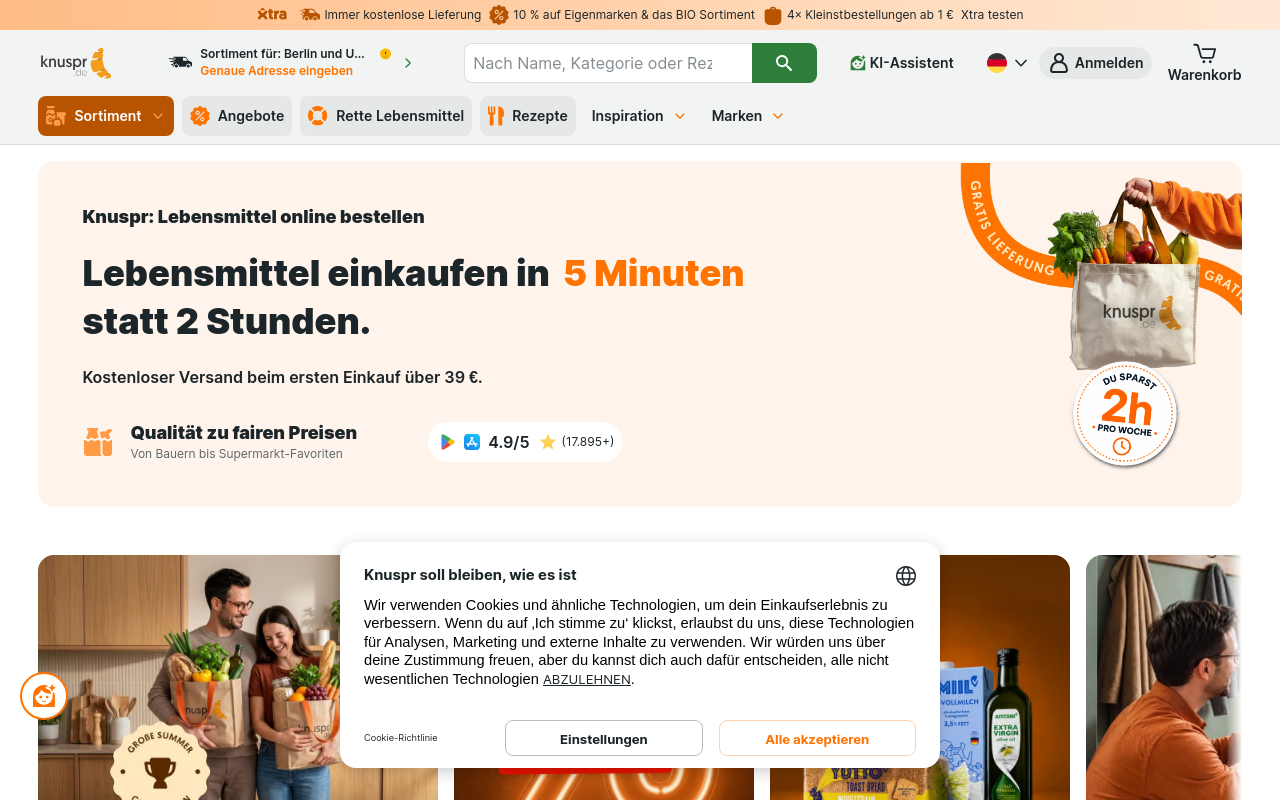The image size is (1280, 800).
Task: Click the delivery truck icon beside 'Sortiment für'
Action: (x=181, y=62)
